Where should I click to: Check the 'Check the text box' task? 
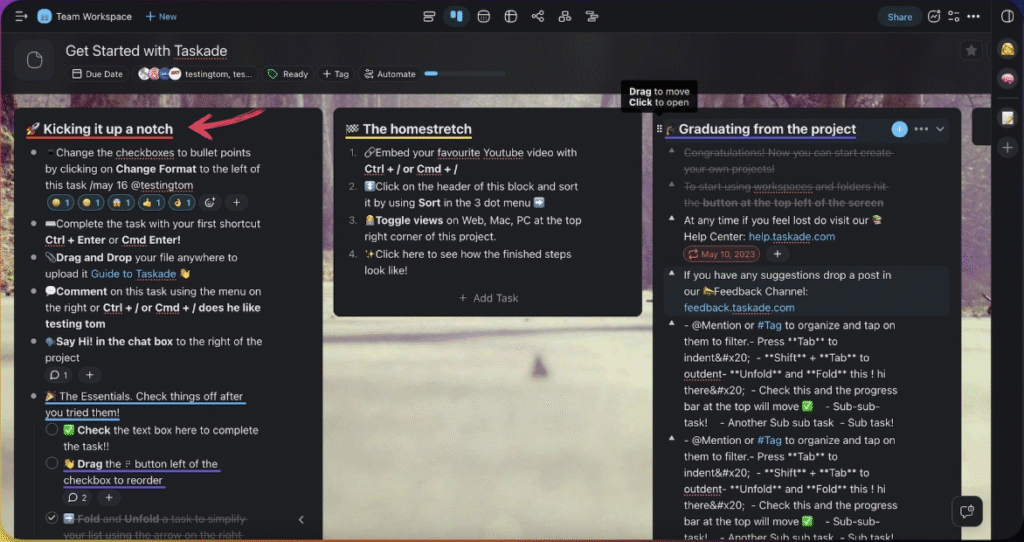click(x=52, y=429)
